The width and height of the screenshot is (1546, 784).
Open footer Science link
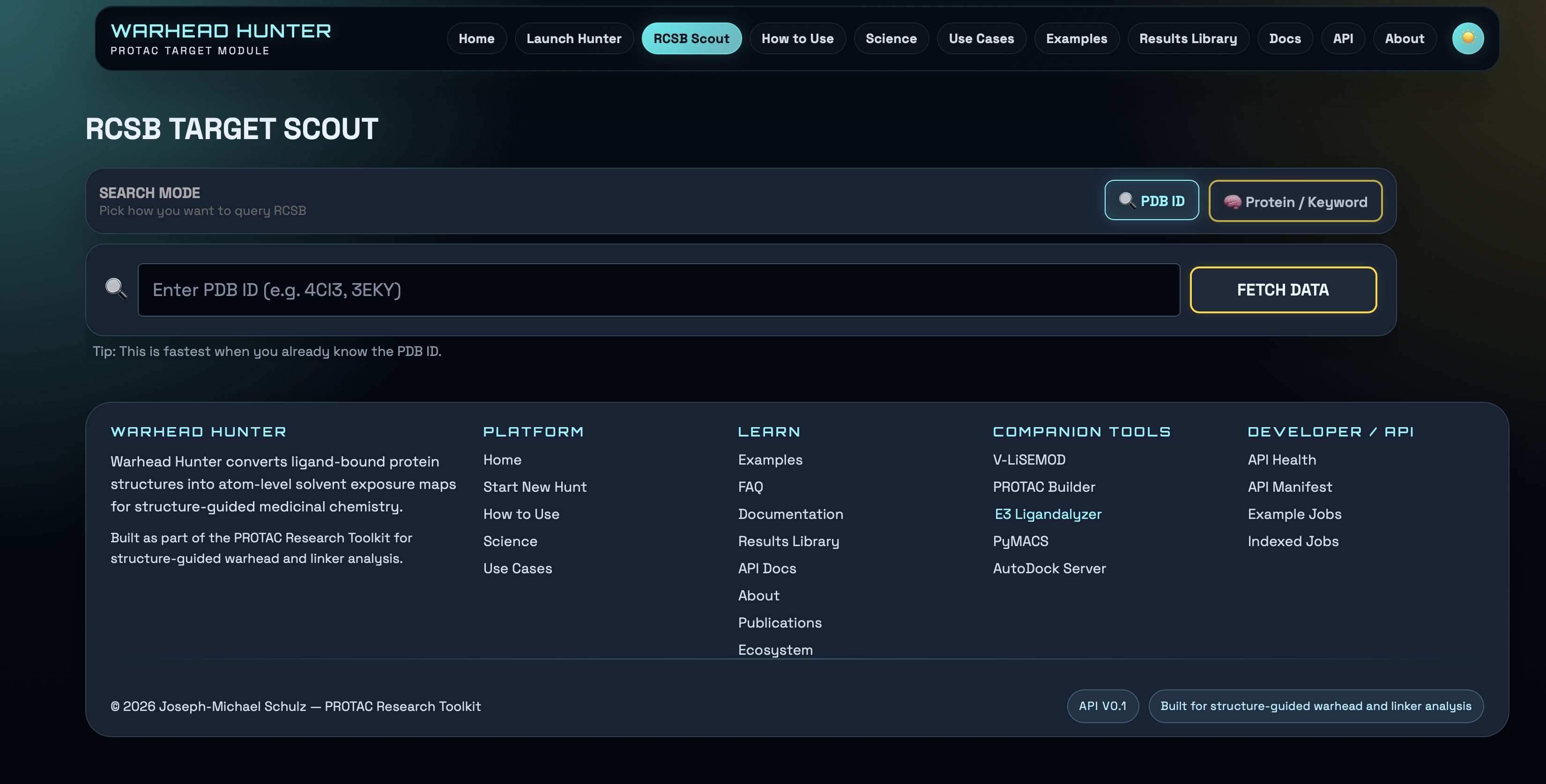point(510,541)
